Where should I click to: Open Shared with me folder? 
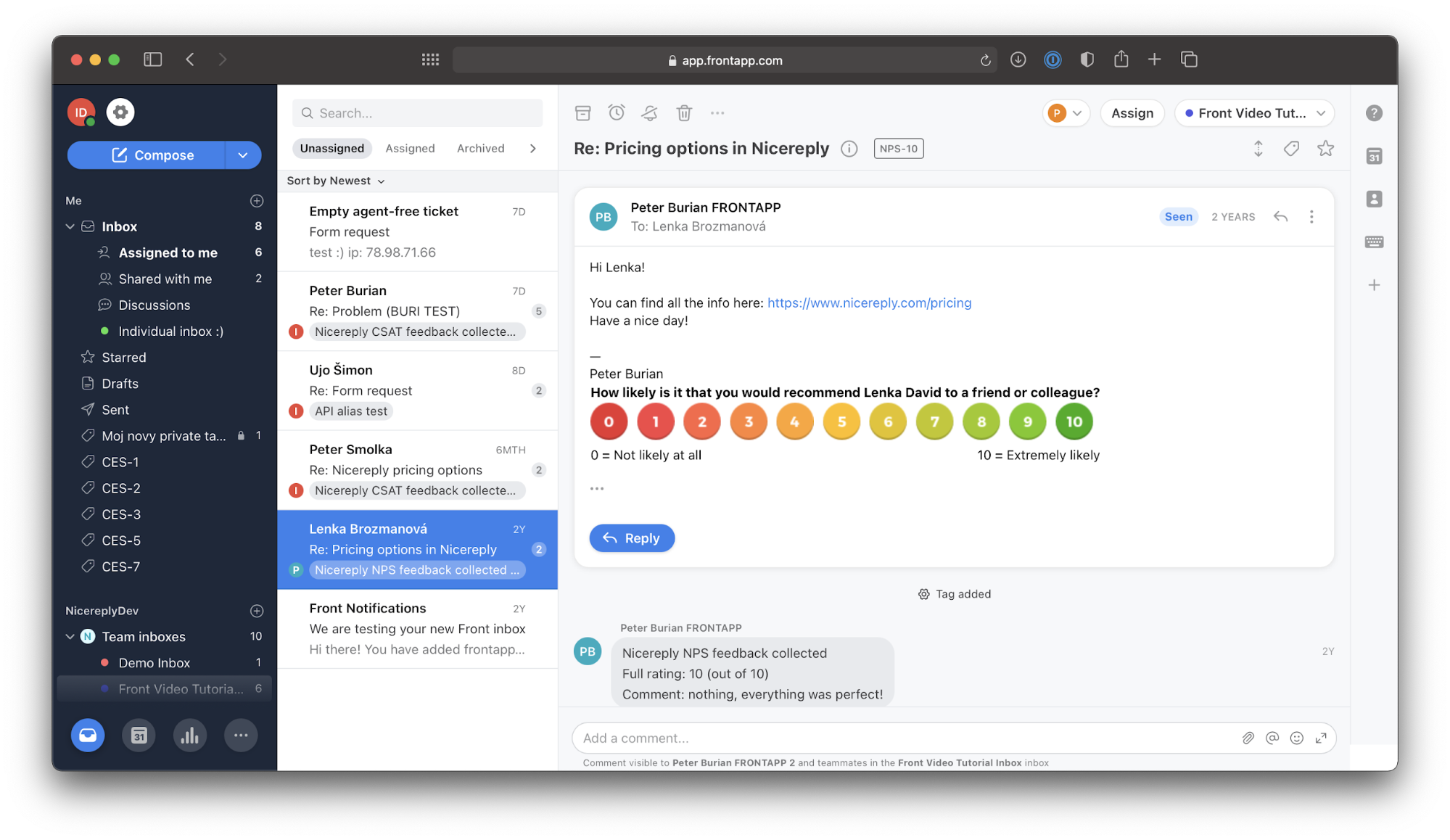(165, 279)
